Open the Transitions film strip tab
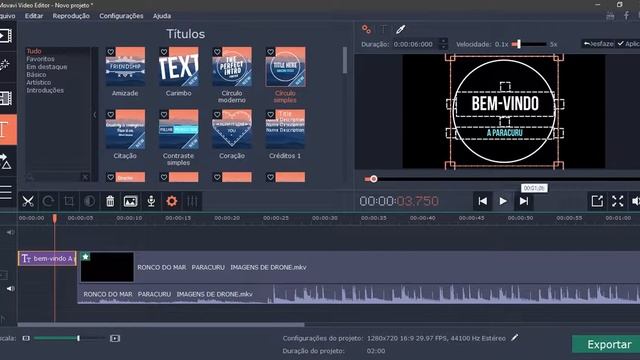Screen dimensions: 640x360 coord(6,98)
